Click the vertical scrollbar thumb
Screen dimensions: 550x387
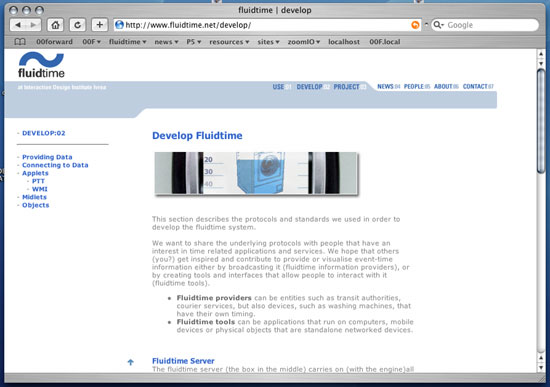click(541, 120)
